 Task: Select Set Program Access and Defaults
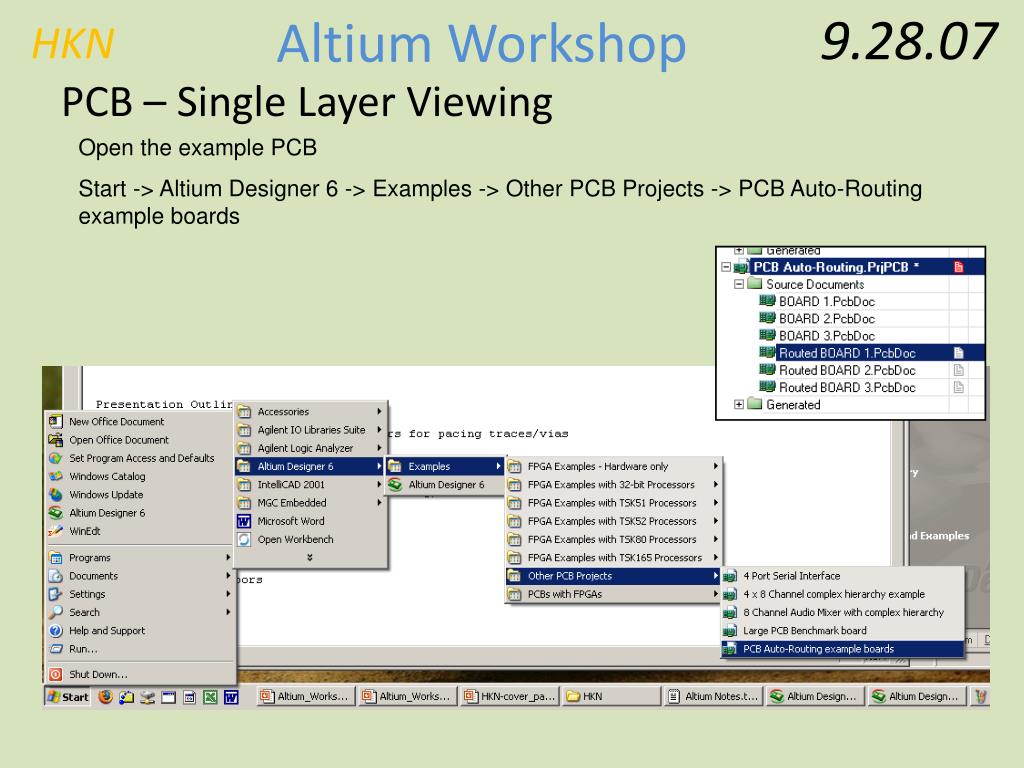click(x=140, y=458)
